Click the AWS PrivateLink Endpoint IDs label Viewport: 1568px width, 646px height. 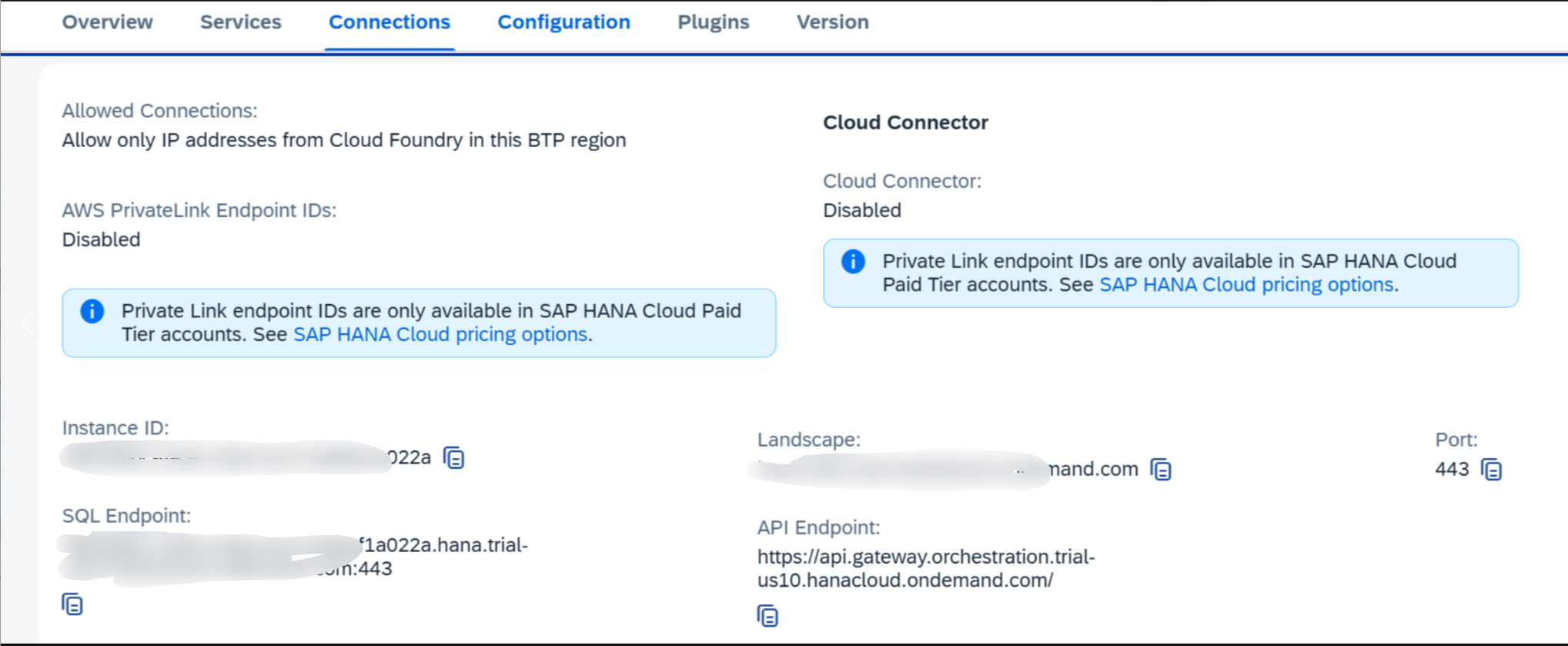pyautogui.click(x=199, y=210)
